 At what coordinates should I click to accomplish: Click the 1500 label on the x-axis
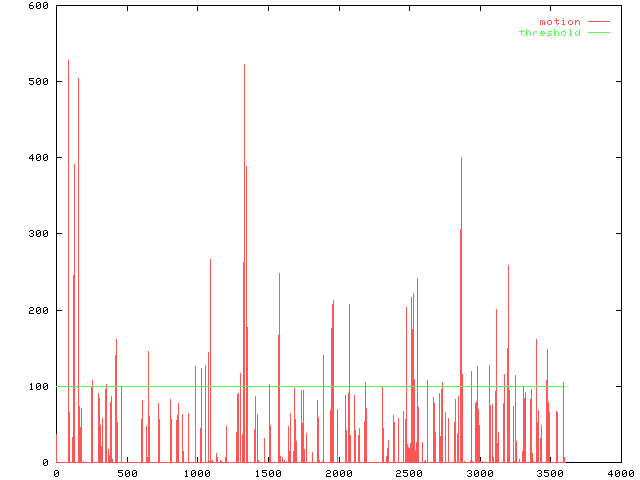(268, 473)
